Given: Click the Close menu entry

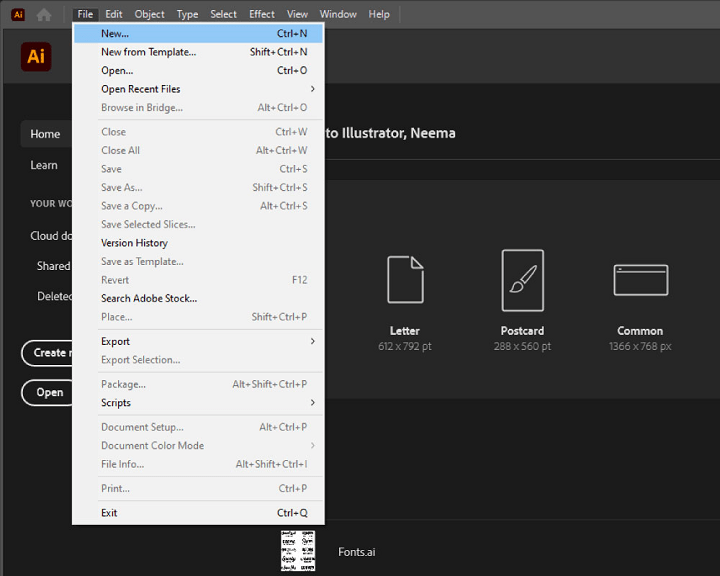Looking at the screenshot, I should coord(198,132).
